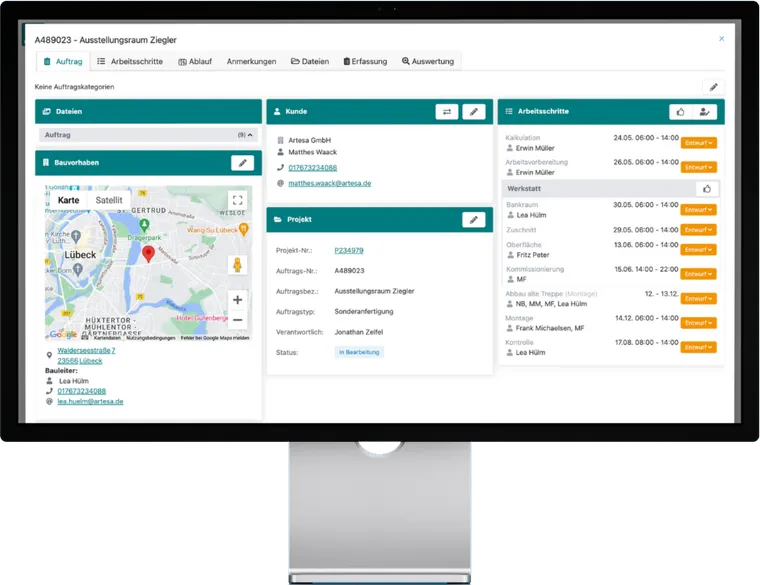Open the 23566 Lübeck postal code link
760x585 pixels.
(79, 361)
